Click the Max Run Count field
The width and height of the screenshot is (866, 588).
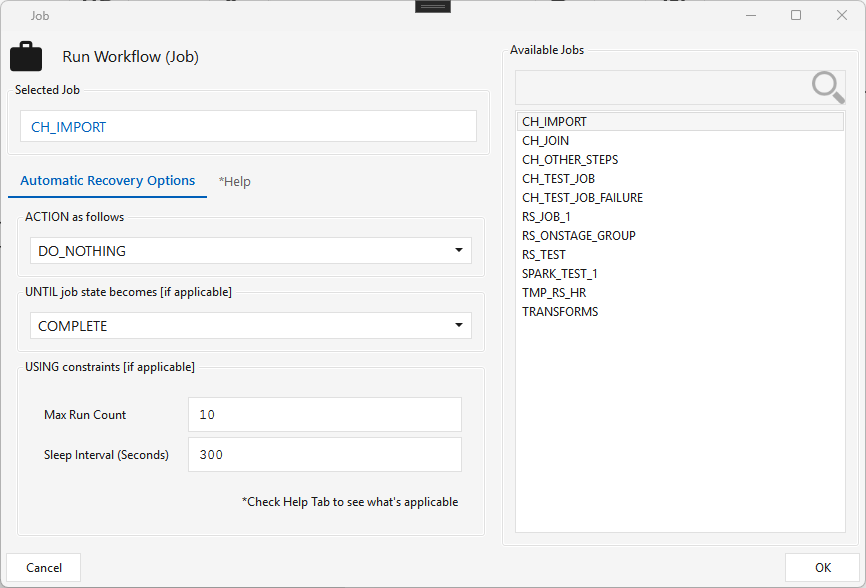(x=325, y=415)
